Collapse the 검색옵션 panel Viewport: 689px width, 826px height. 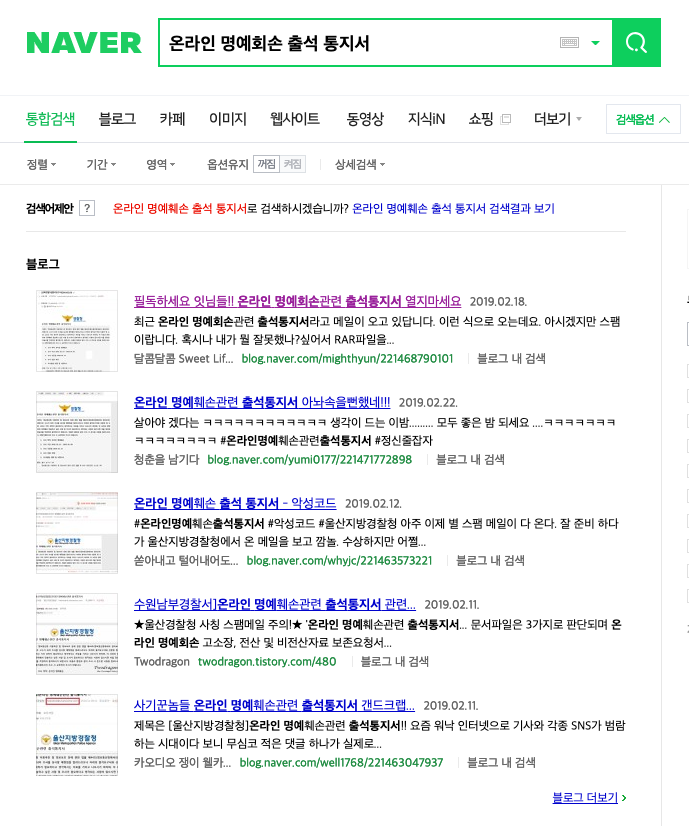coord(643,119)
